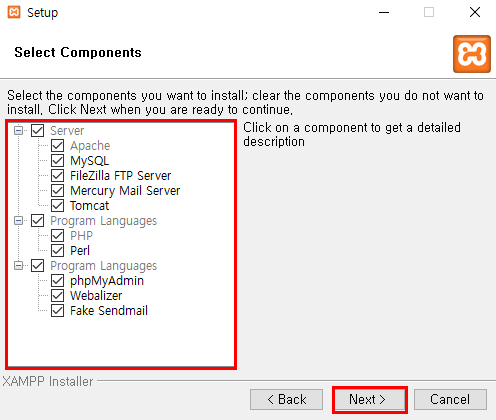Uncheck the Perl component
Screen dimensions: 496x420
click(x=57, y=250)
